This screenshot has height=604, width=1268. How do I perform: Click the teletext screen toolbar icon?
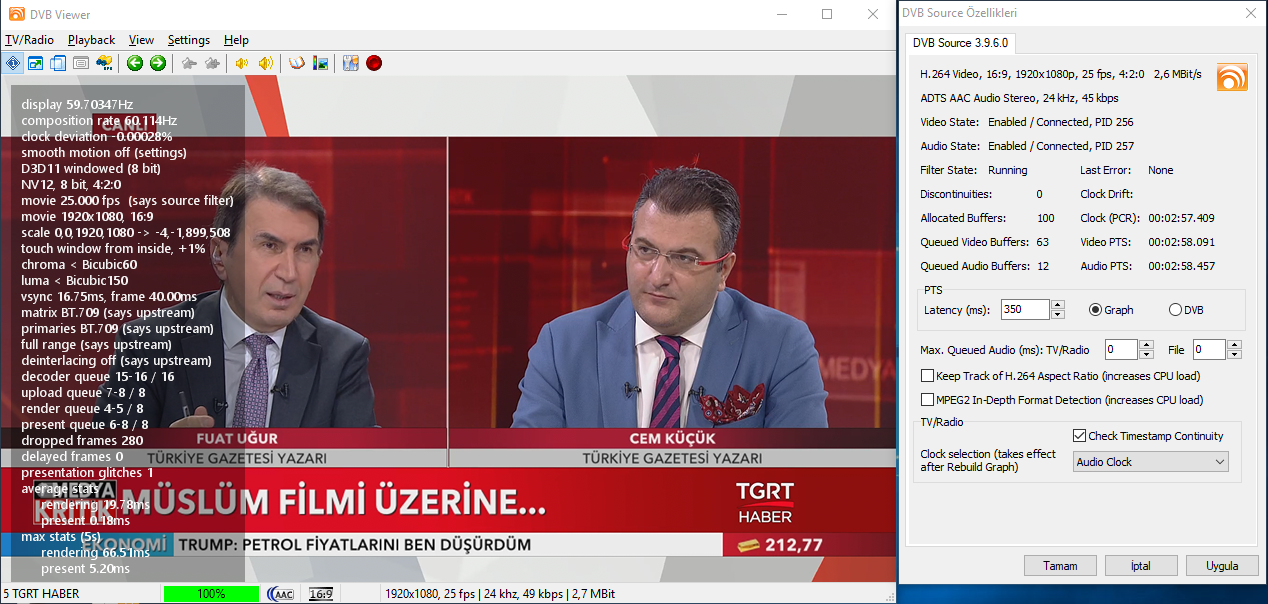coord(81,63)
